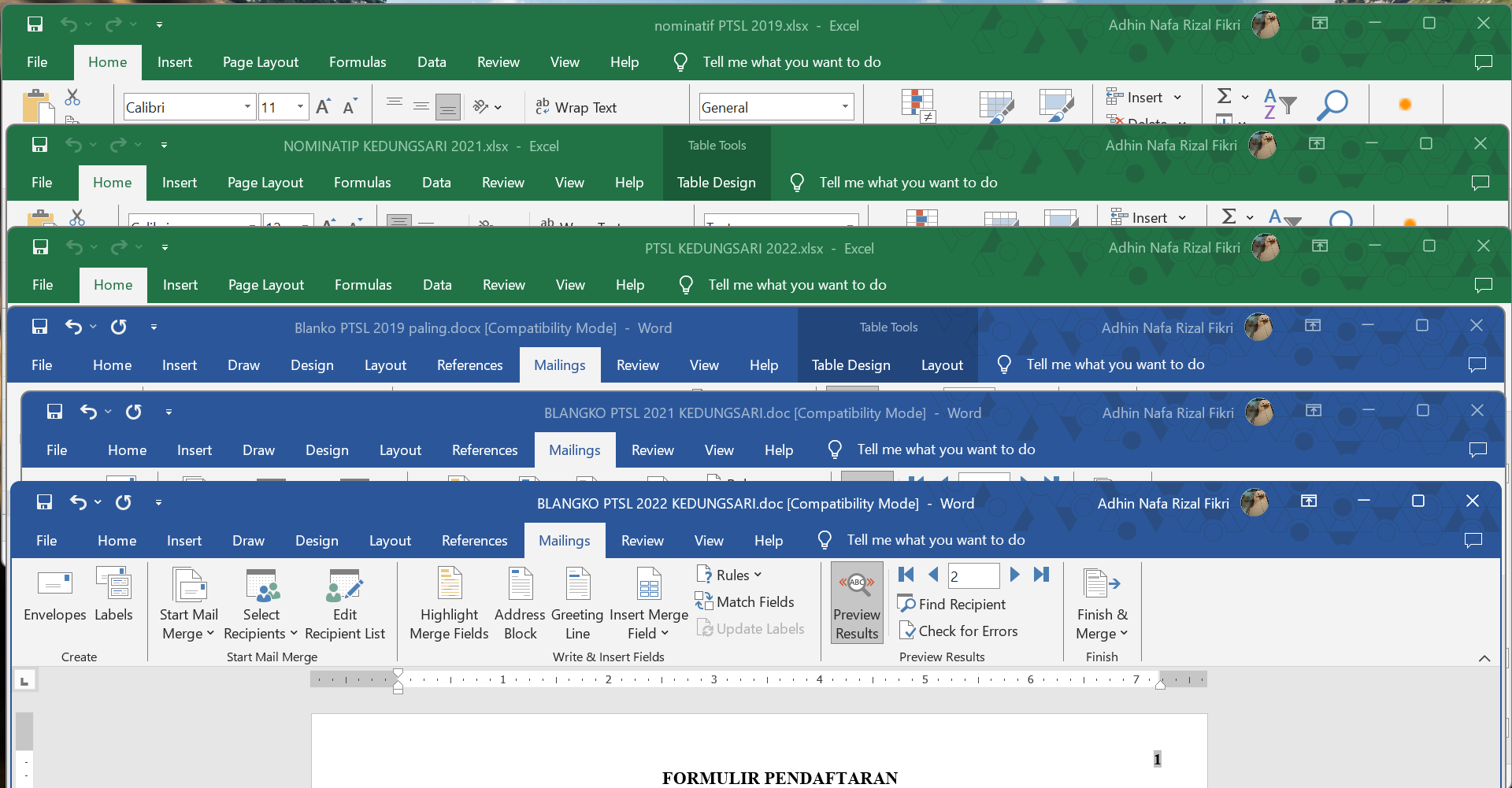Open References tab in BLANGKO PTSL 2022
The height and width of the screenshot is (788, 1512).
click(474, 540)
